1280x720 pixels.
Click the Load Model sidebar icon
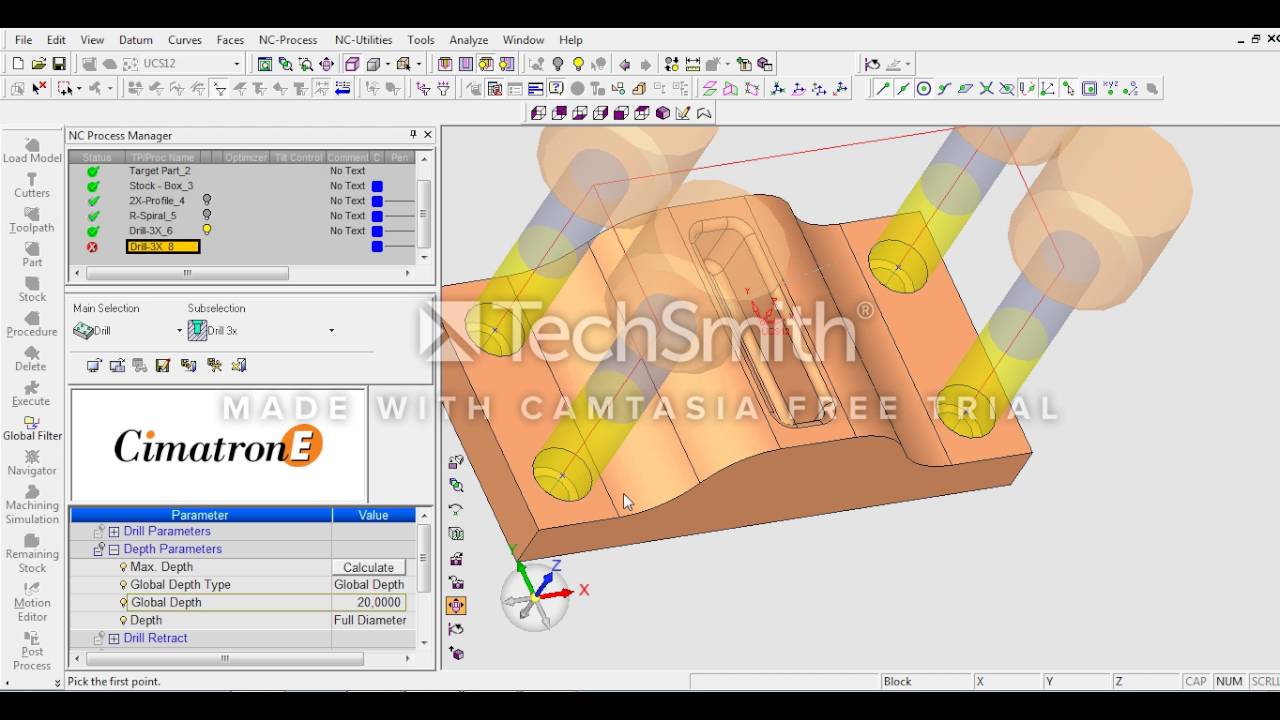pos(32,151)
